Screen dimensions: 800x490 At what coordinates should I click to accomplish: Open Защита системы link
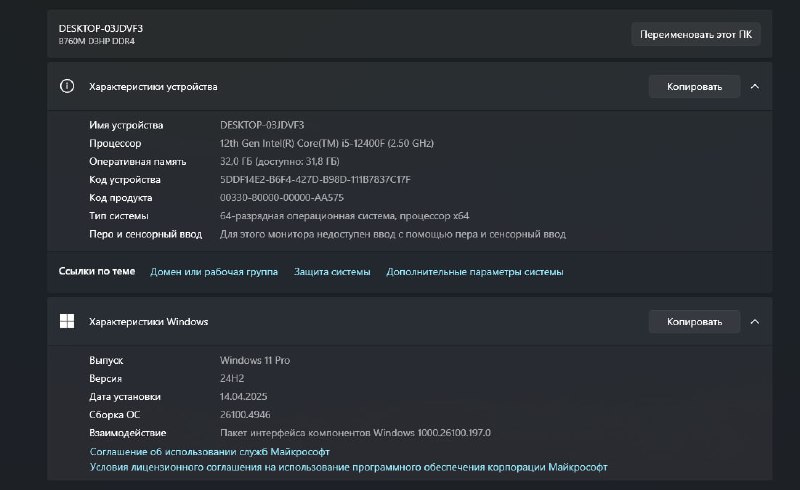(332, 272)
